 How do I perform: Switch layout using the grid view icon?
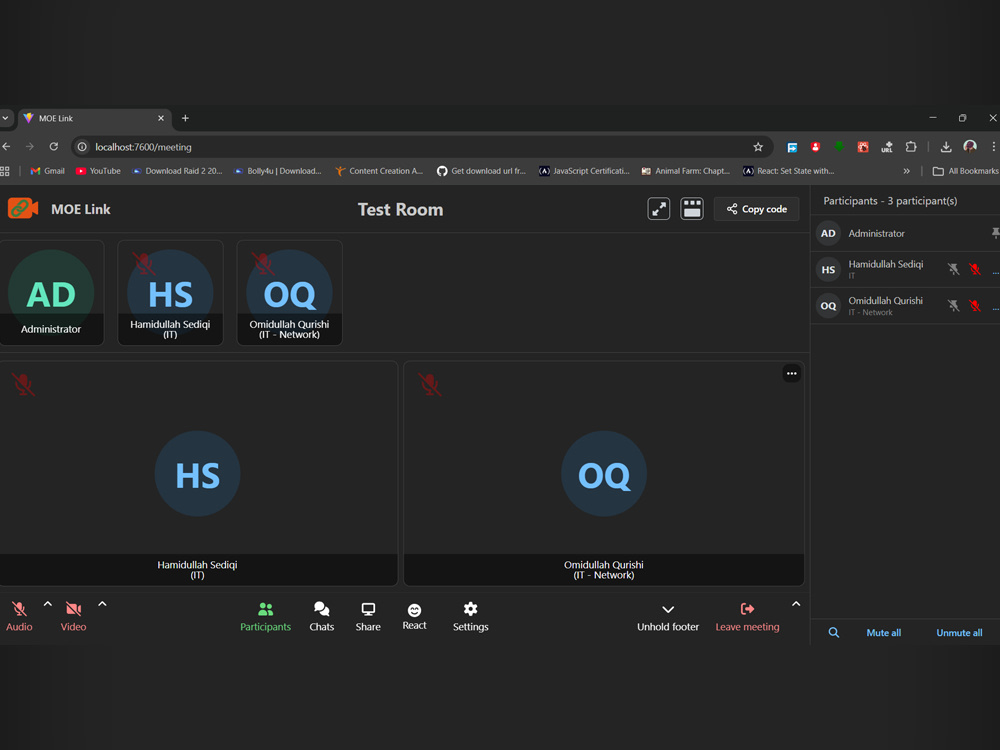click(x=692, y=209)
